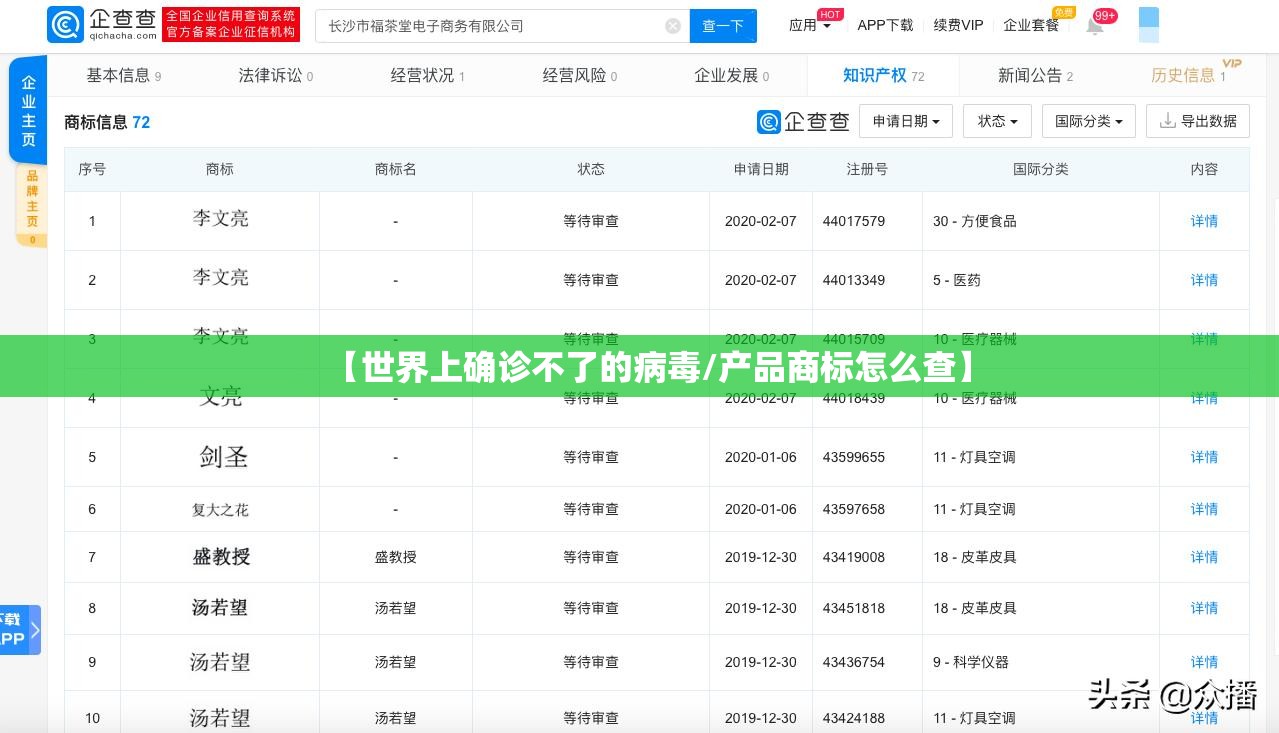The height and width of the screenshot is (733, 1279).
Task: Open notifications bell with 99+ badge
Action: pos(1095,25)
